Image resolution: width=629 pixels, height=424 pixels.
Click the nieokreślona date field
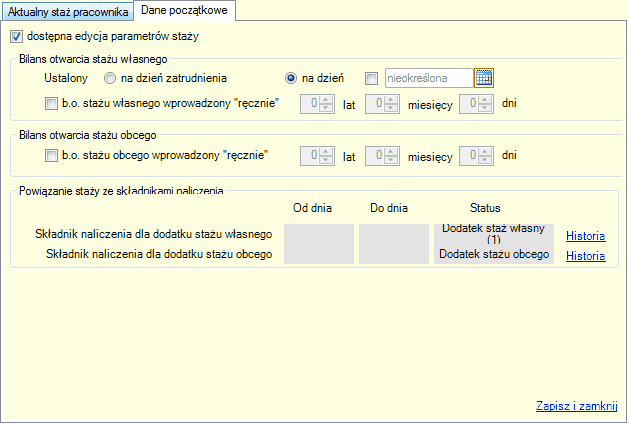(x=429, y=78)
